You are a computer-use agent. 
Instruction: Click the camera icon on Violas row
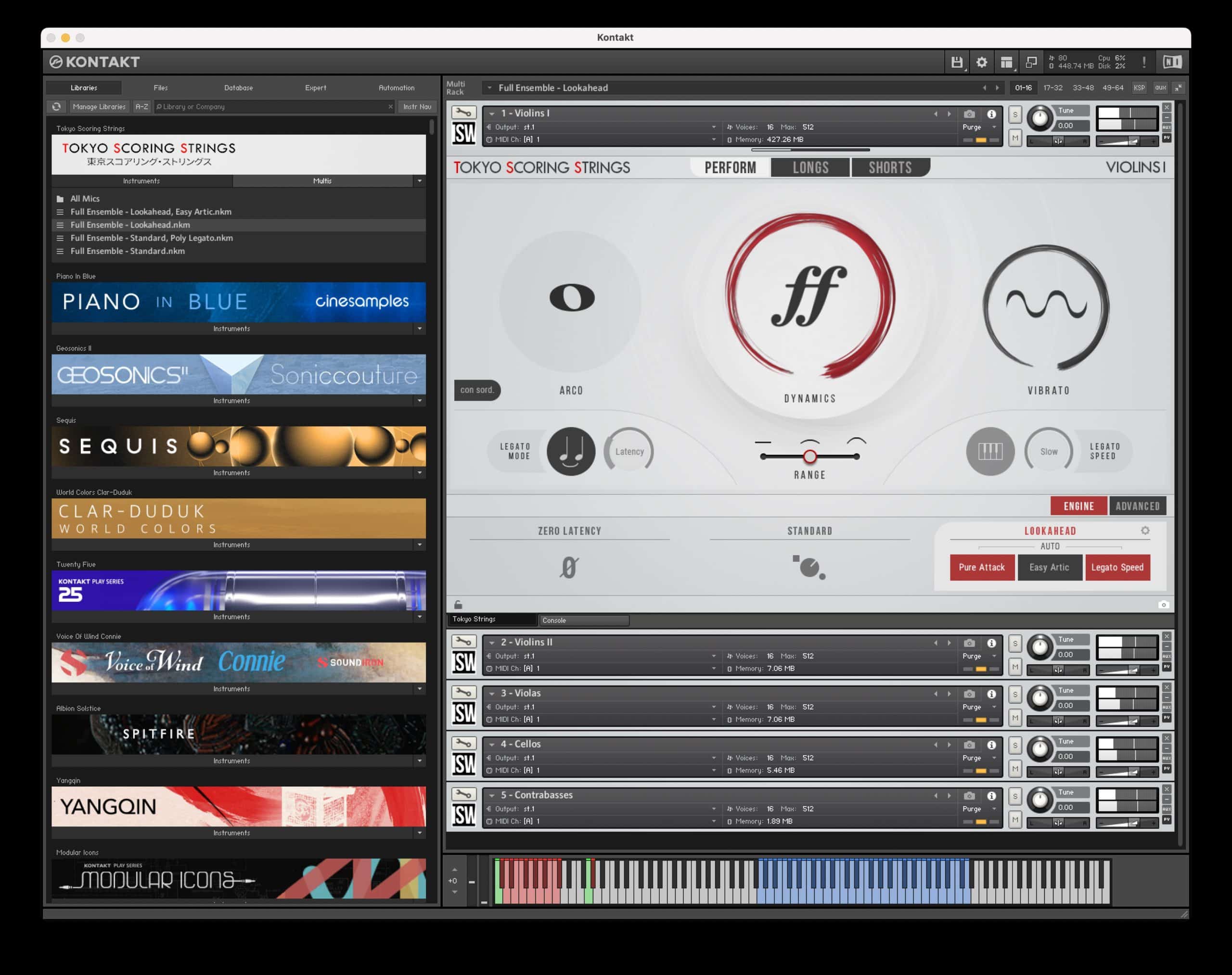[969, 694]
